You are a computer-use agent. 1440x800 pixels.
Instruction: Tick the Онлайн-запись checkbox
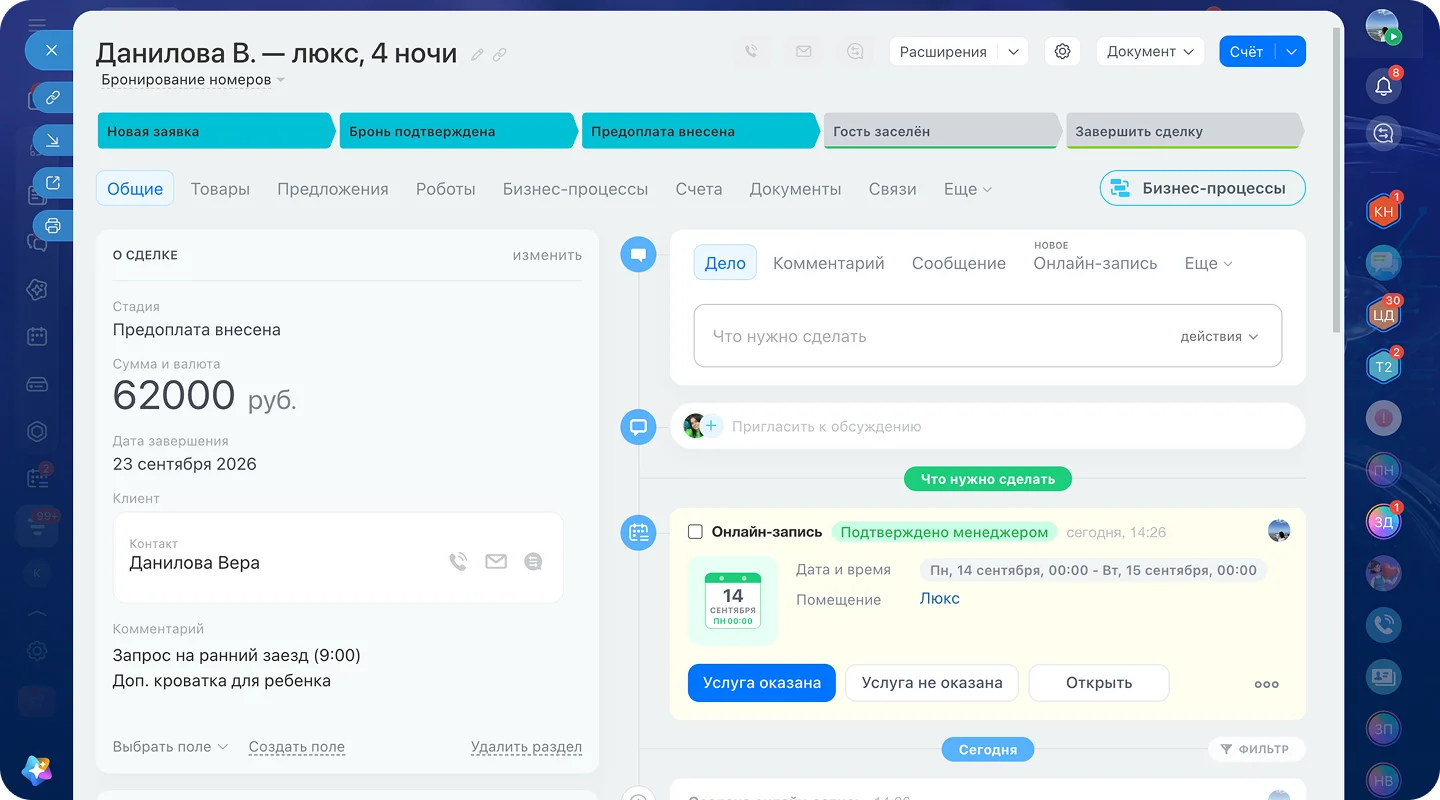click(695, 532)
